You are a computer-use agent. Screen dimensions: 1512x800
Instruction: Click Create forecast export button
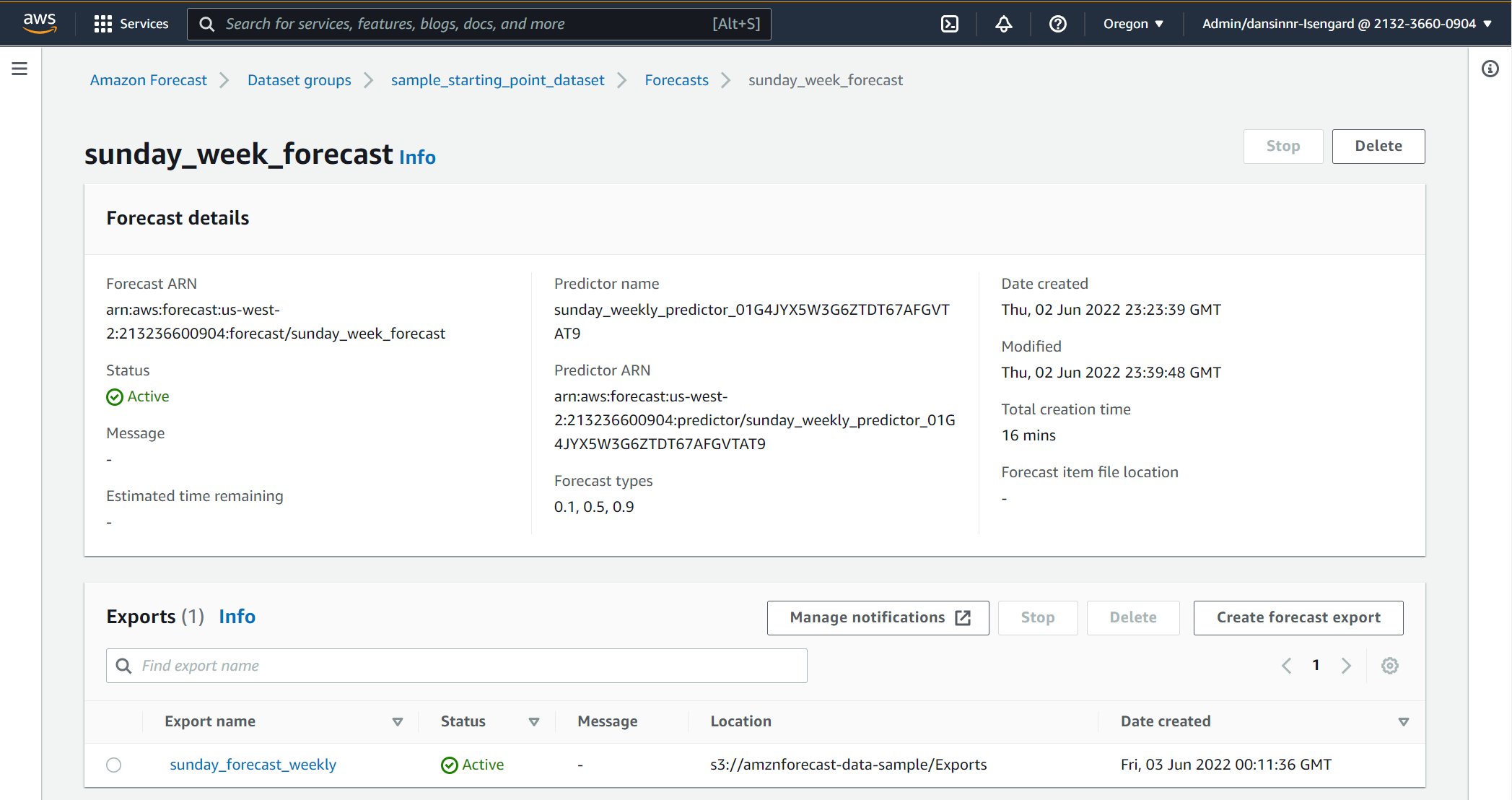click(x=1298, y=618)
